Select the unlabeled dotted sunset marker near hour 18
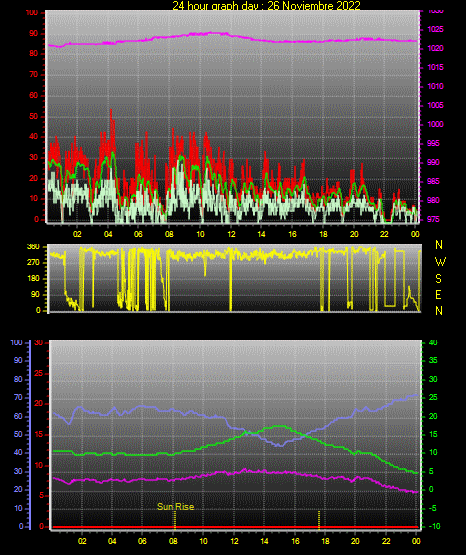Viewport: 466px width, 555px height. [x=319, y=520]
